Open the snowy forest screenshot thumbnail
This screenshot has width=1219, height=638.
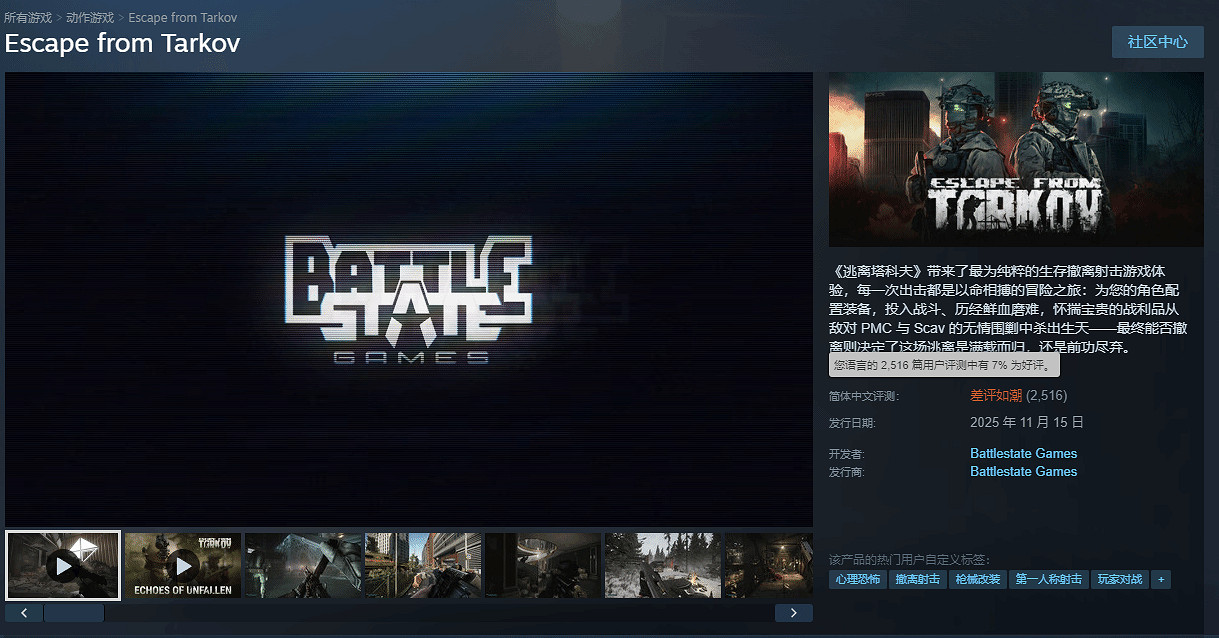pyautogui.click(x=662, y=566)
